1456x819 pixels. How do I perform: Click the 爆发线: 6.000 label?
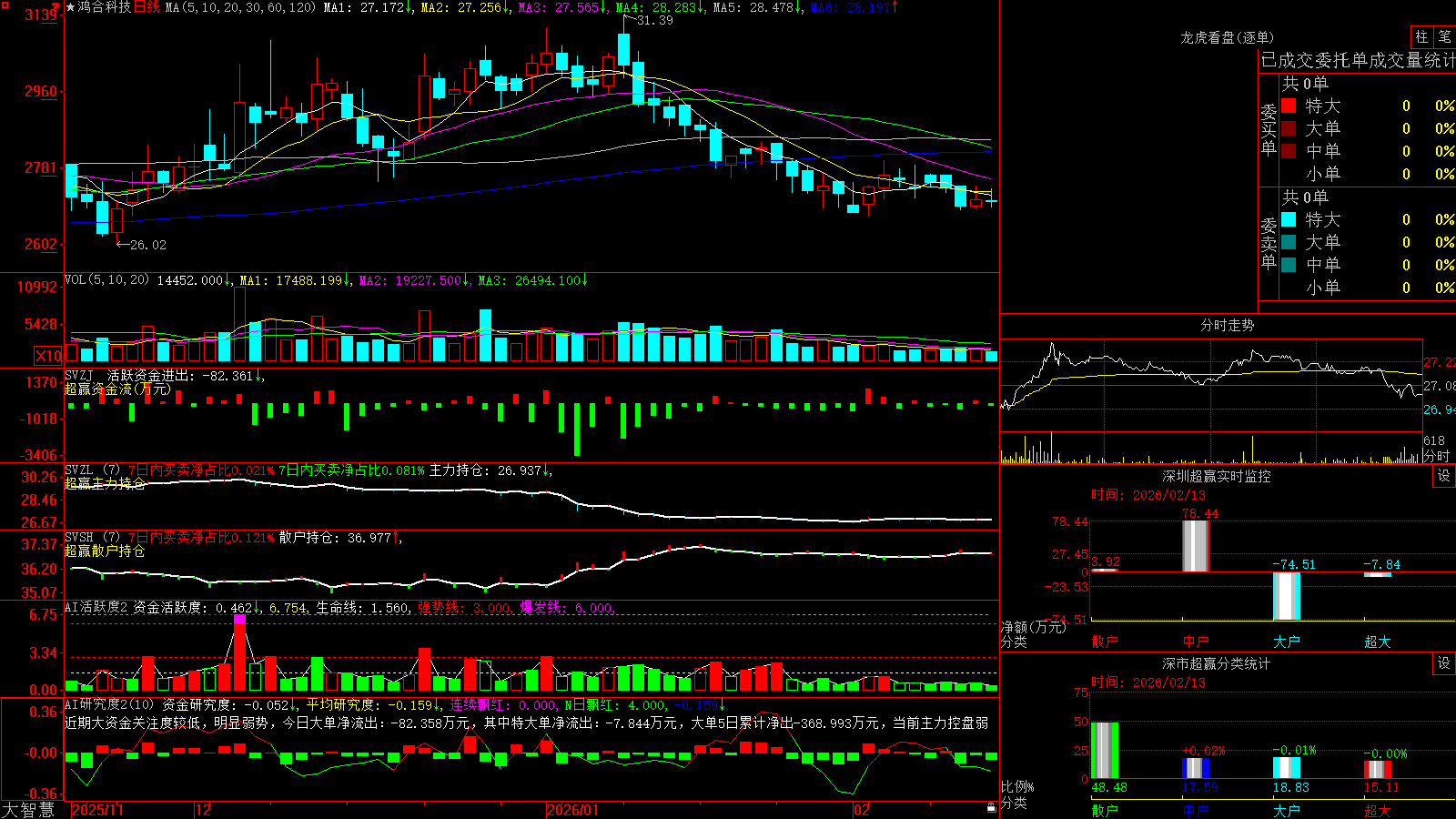coord(567,608)
